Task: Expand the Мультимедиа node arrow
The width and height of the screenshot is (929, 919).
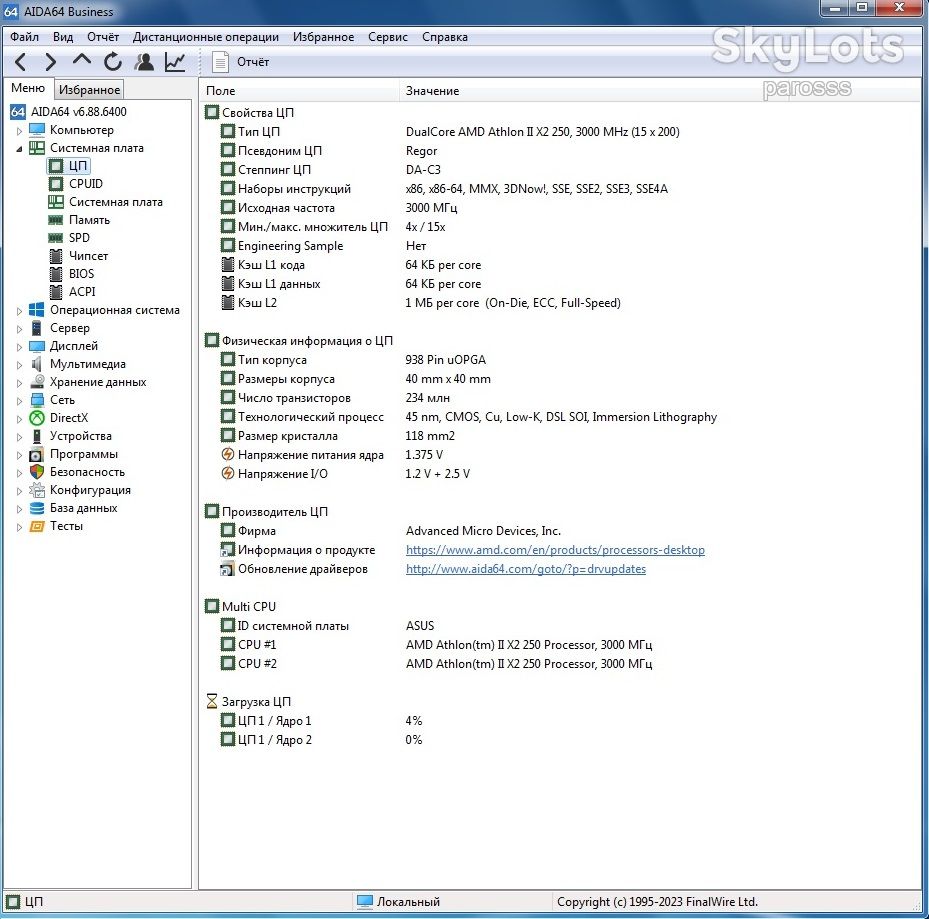Action: tap(19, 365)
